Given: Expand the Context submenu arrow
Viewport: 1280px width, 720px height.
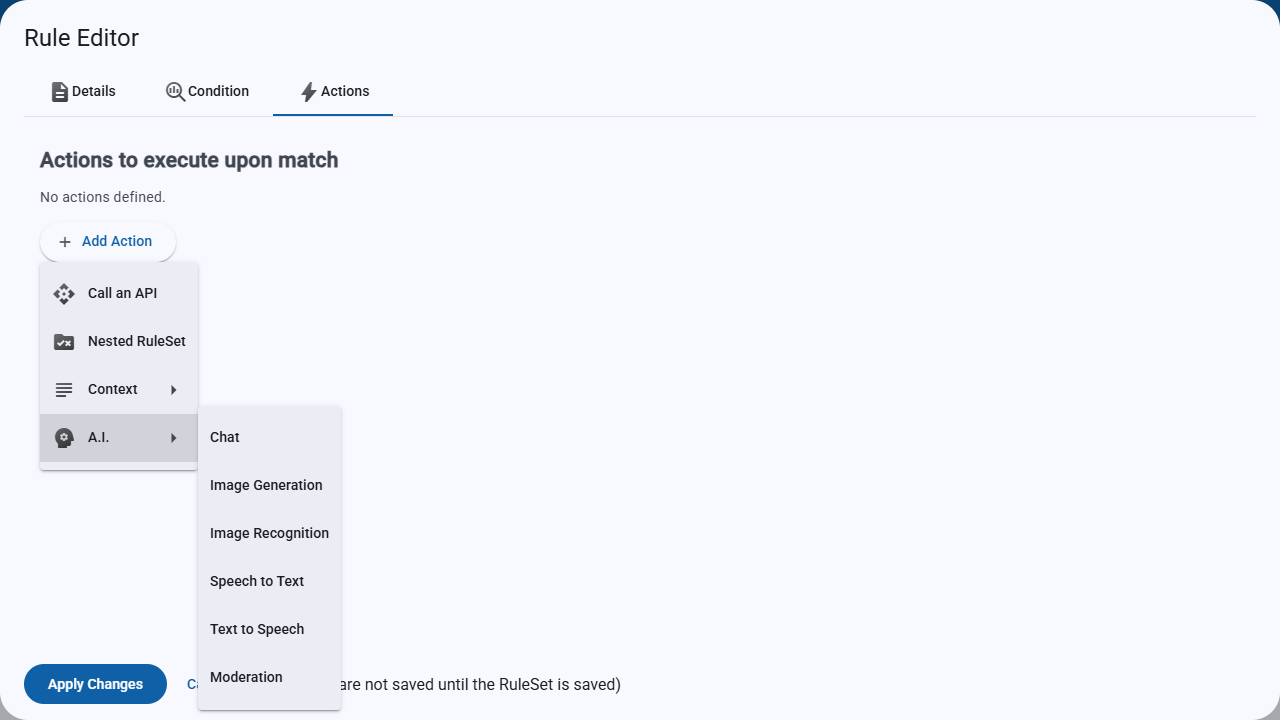Looking at the screenshot, I should coord(174,390).
